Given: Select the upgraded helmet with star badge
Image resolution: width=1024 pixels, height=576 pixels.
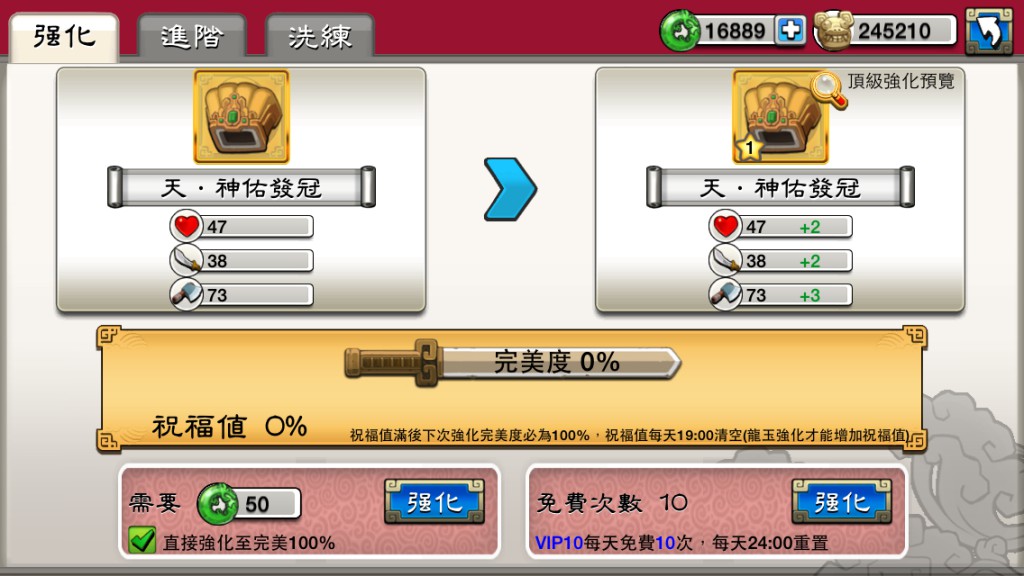Looking at the screenshot, I should (x=780, y=116).
